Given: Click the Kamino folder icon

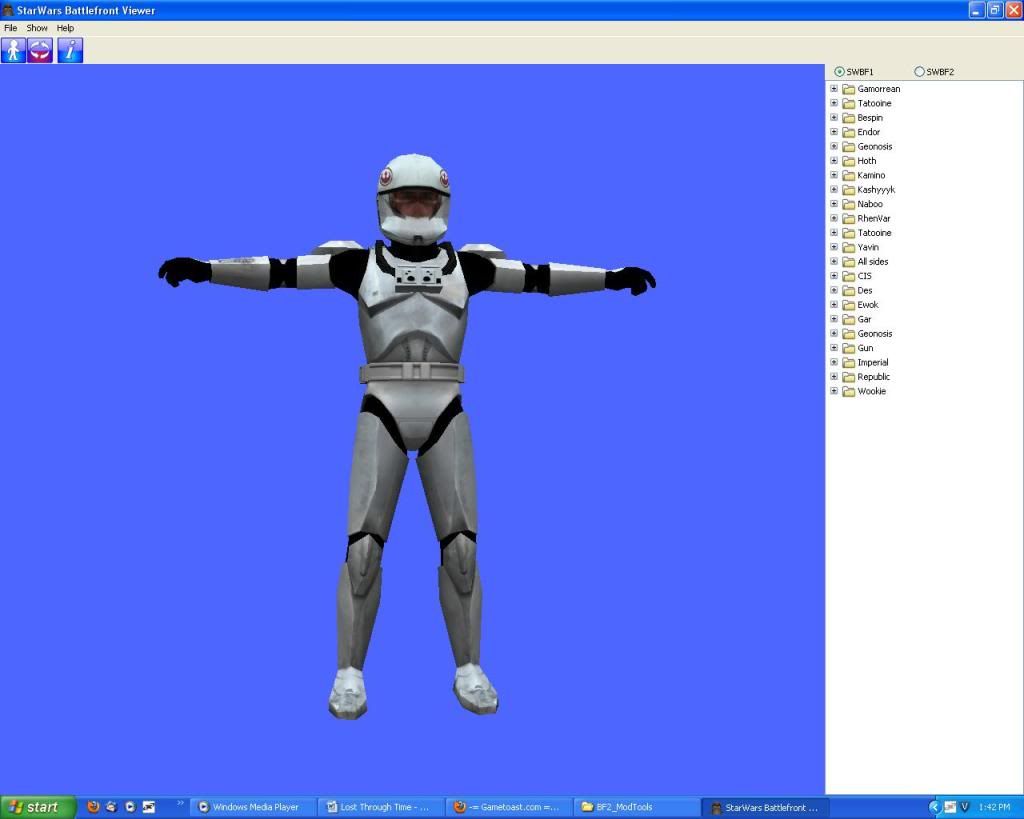Looking at the screenshot, I should (x=848, y=175).
